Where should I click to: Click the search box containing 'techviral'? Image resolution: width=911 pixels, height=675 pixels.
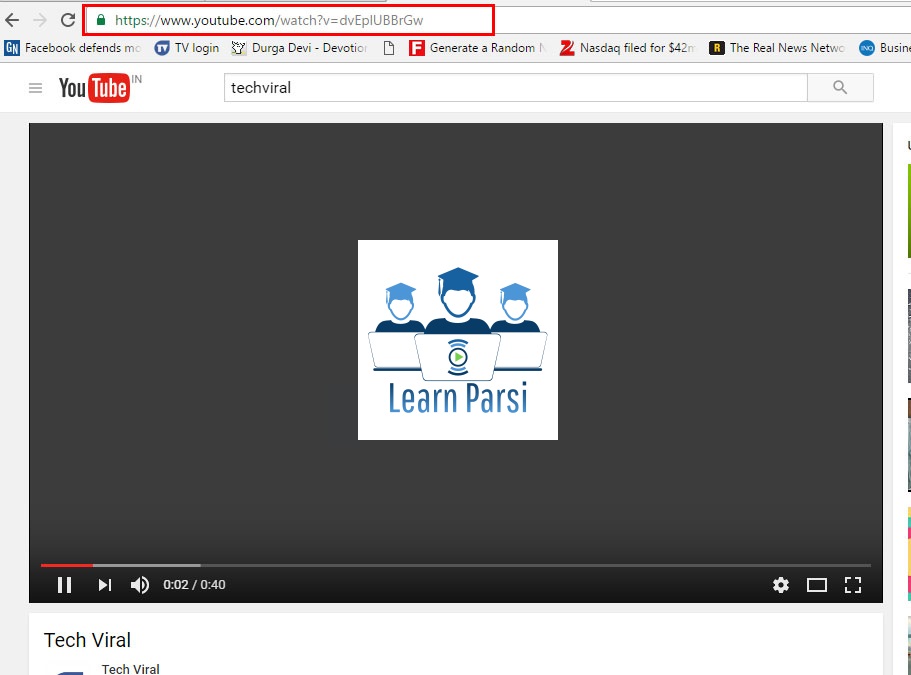[515, 88]
